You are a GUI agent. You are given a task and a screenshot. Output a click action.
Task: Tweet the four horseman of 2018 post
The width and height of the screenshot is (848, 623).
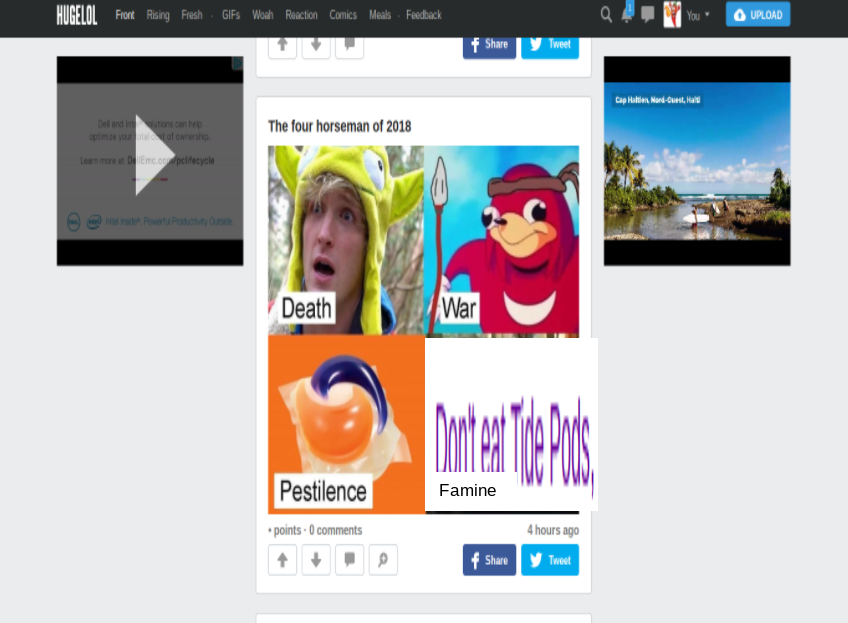coord(550,560)
